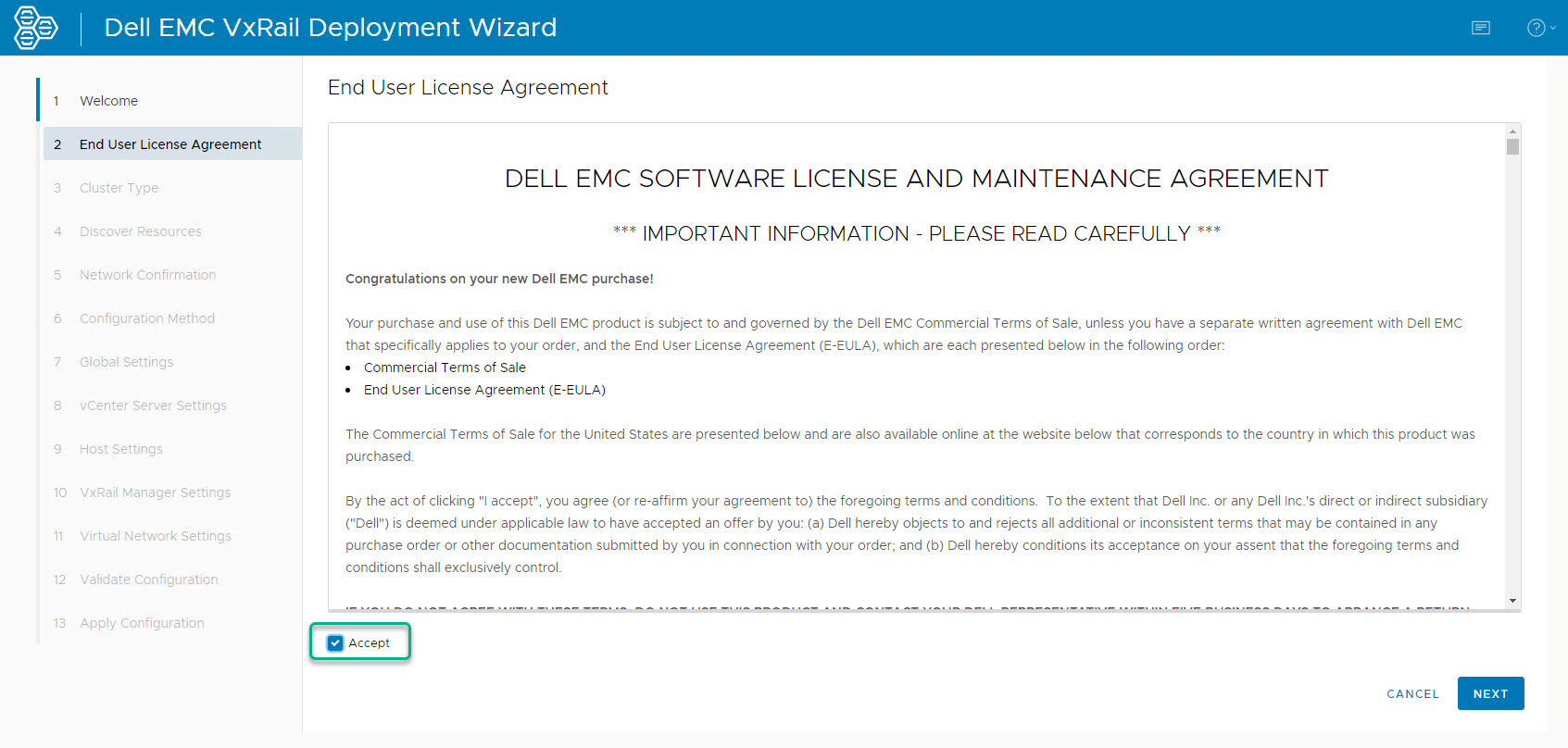
Task: Select the Cluster Type step
Action: (x=119, y=188)
